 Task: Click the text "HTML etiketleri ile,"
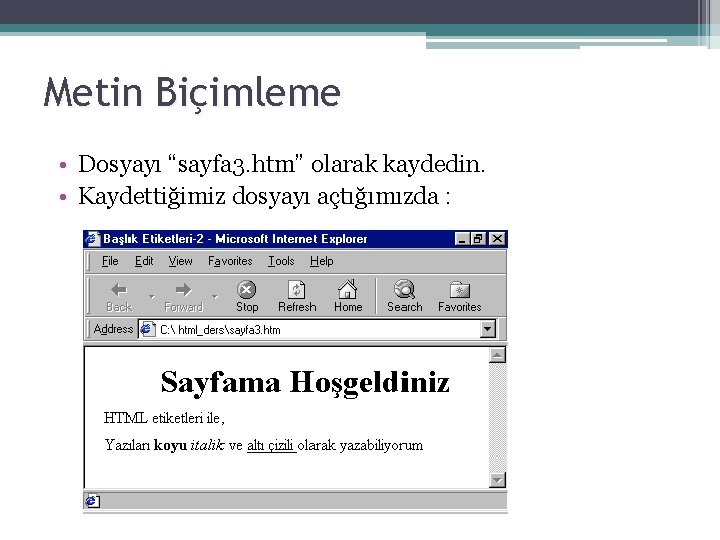coord(164,418)
